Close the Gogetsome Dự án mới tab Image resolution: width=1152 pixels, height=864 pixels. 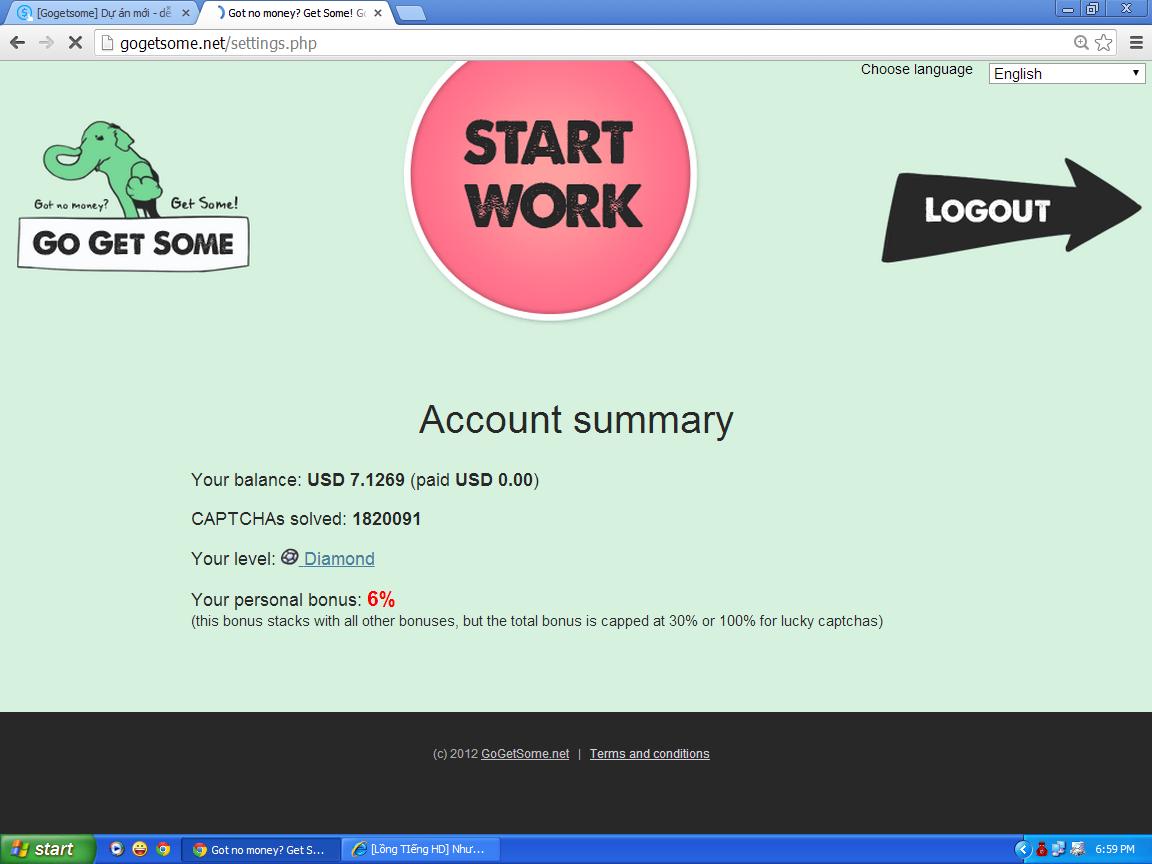click(185, 13)
